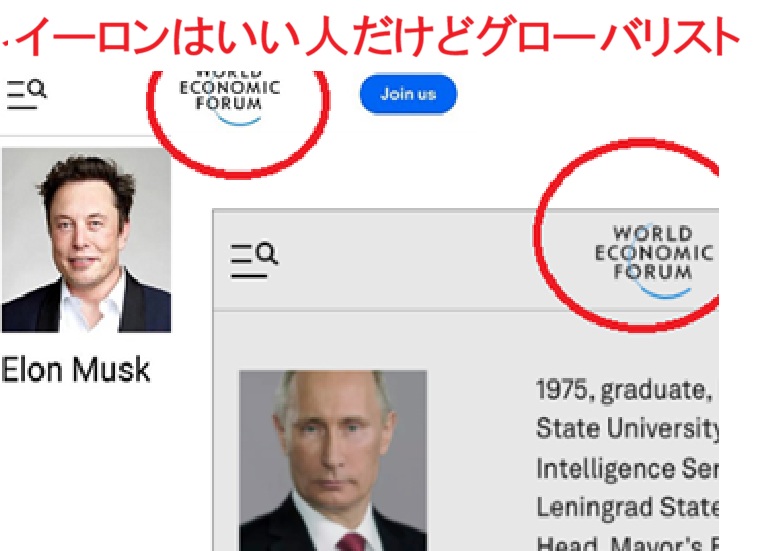Click the 'Intelligence Ser' biography line
This screenshot has width=759, height=551.
point(627,469)
